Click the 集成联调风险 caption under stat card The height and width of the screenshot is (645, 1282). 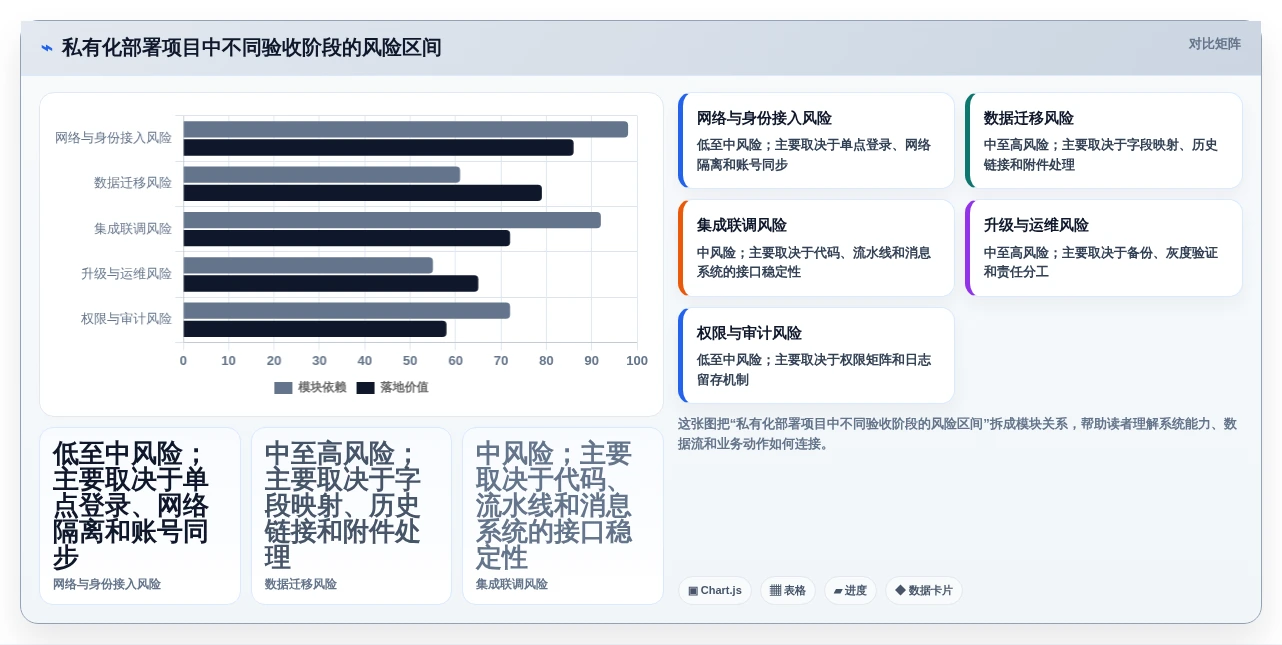click(512, 584)
